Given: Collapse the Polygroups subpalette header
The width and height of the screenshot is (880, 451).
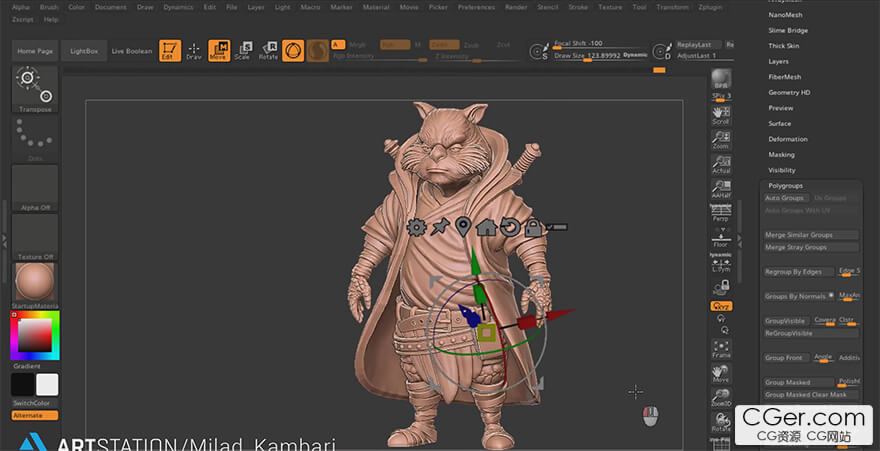Looking at the screenshot, I should 785,186.
